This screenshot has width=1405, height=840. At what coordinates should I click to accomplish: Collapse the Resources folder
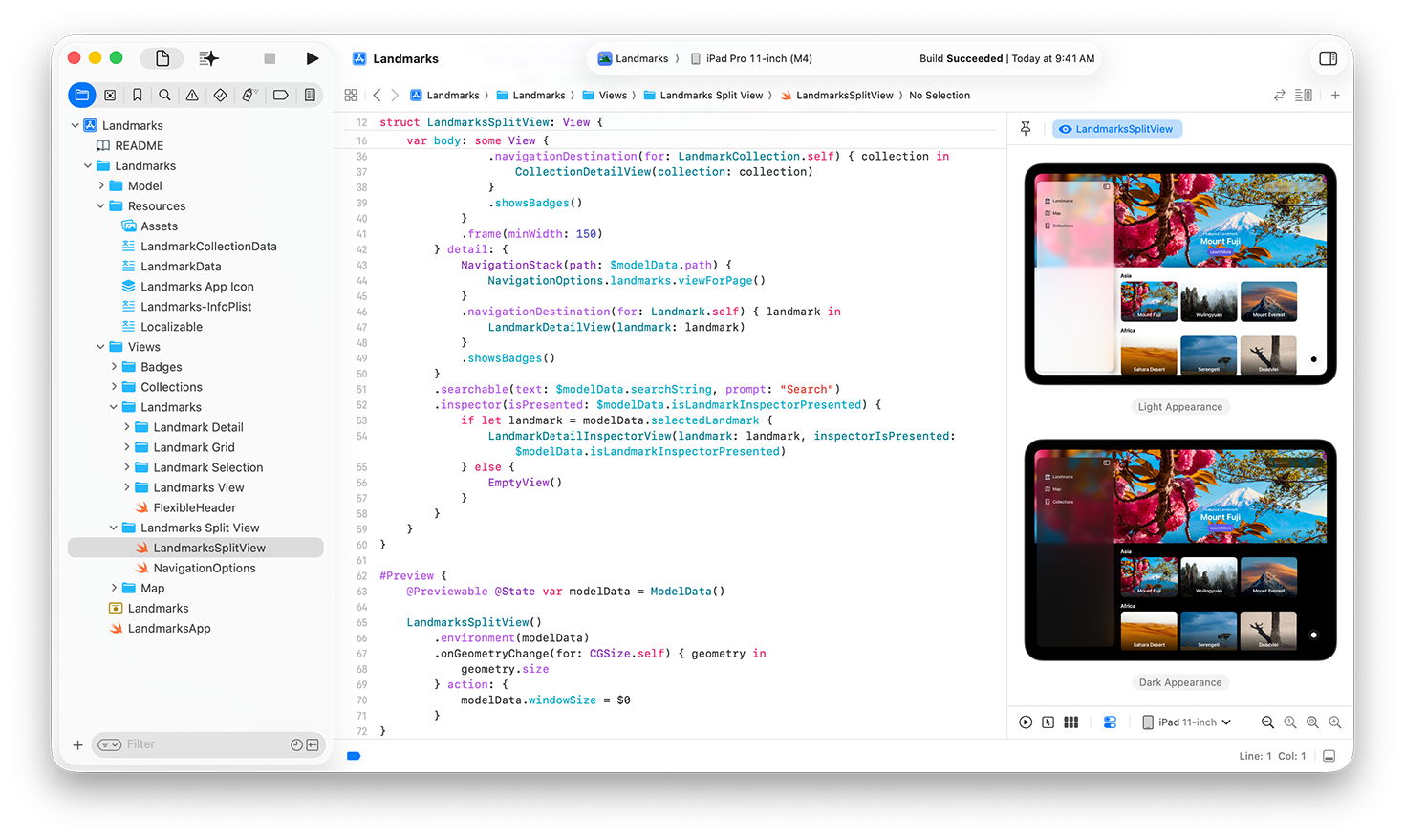click(x=101, y=206)
